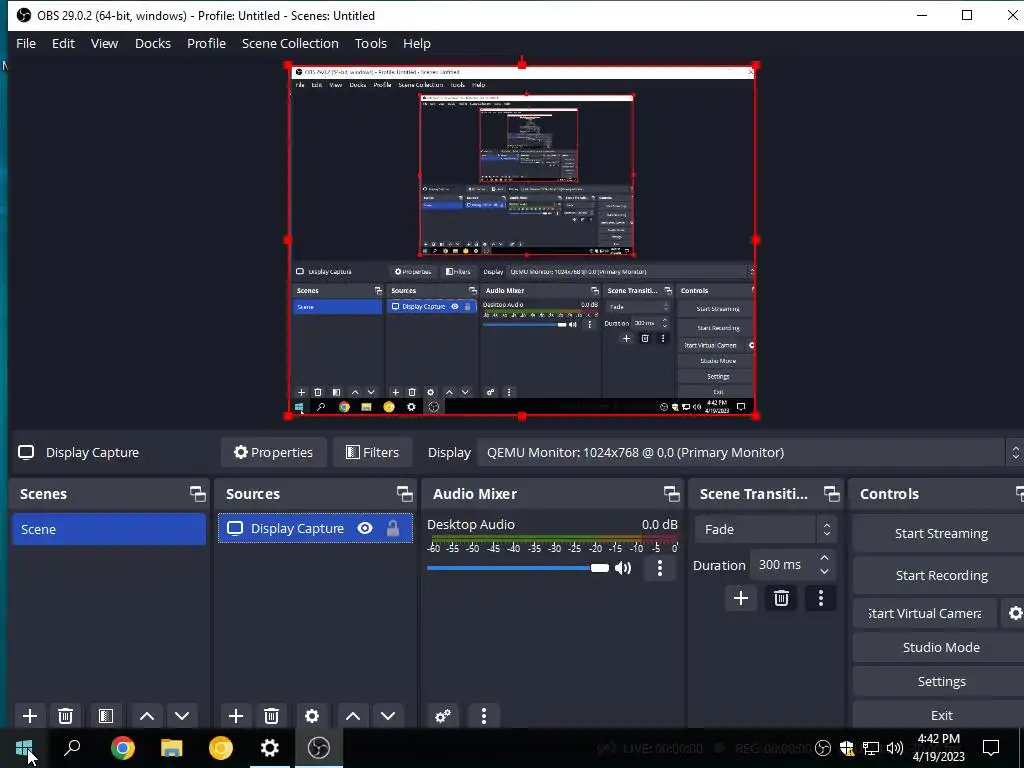The width and height of the screenshot is (1024, 768).
Task: Open Windows Settings gear in taskbar
Action: point(270,748)
